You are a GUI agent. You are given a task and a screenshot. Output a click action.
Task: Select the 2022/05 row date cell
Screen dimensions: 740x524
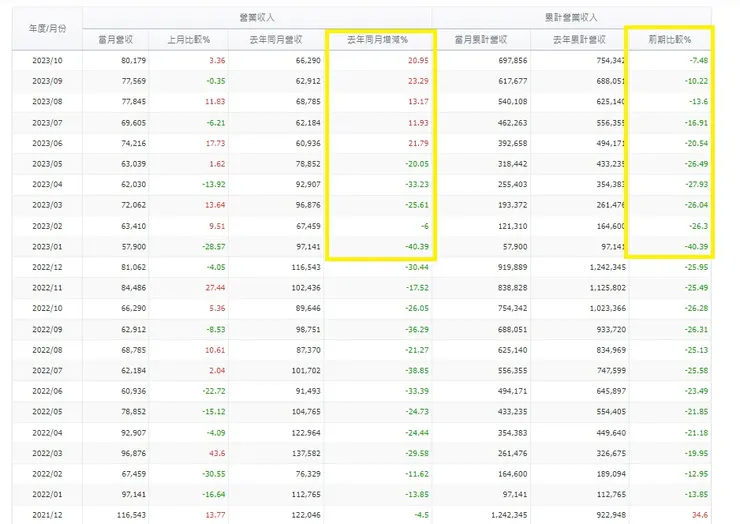coord(47,412)
